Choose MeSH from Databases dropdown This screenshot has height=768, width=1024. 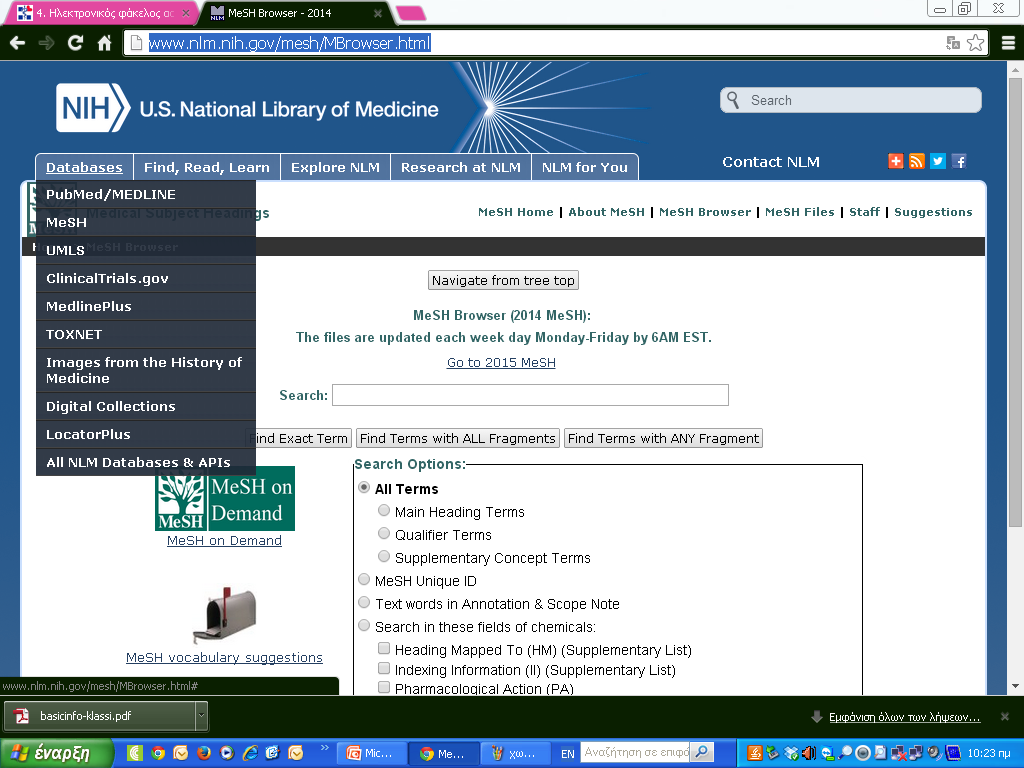146,223
